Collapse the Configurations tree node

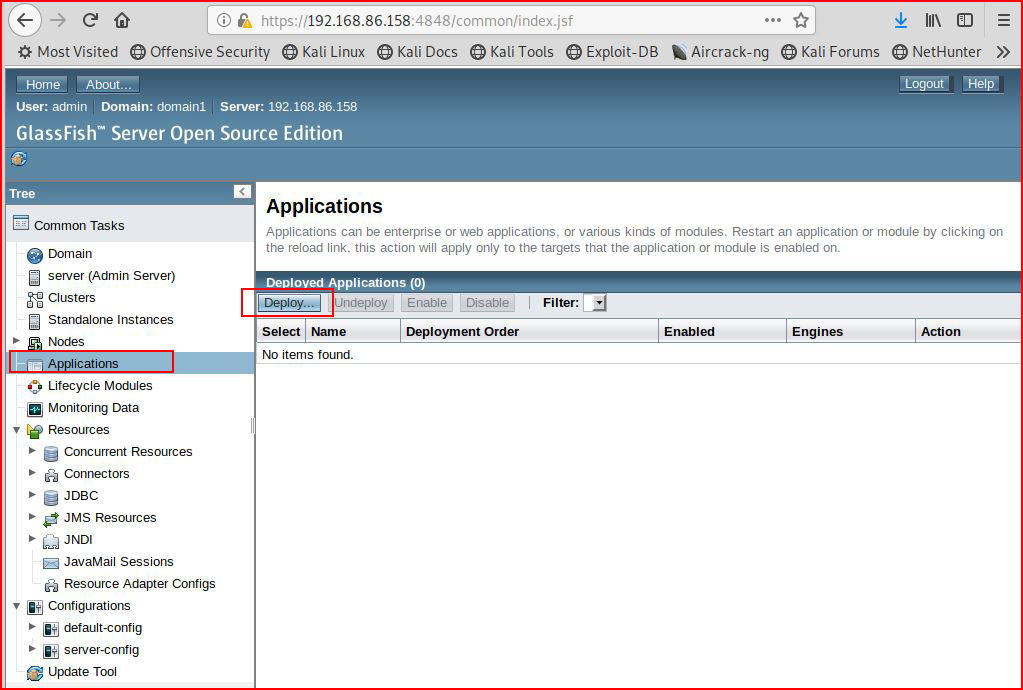tap(16, 606)
